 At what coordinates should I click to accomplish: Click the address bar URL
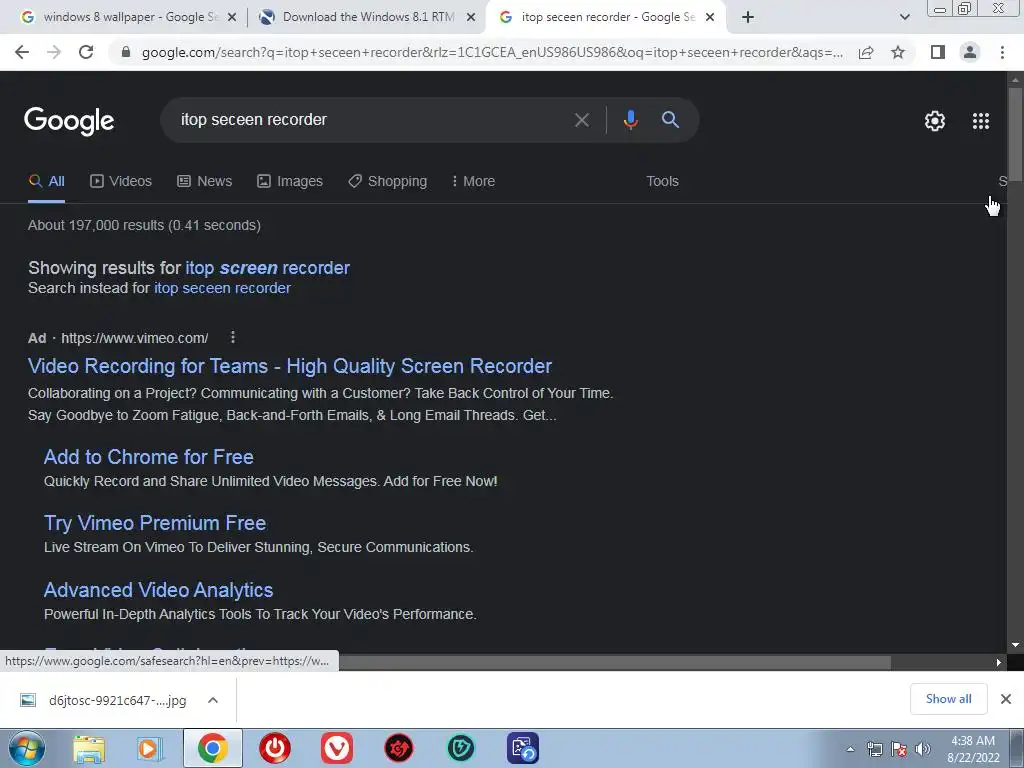[492, 52]
